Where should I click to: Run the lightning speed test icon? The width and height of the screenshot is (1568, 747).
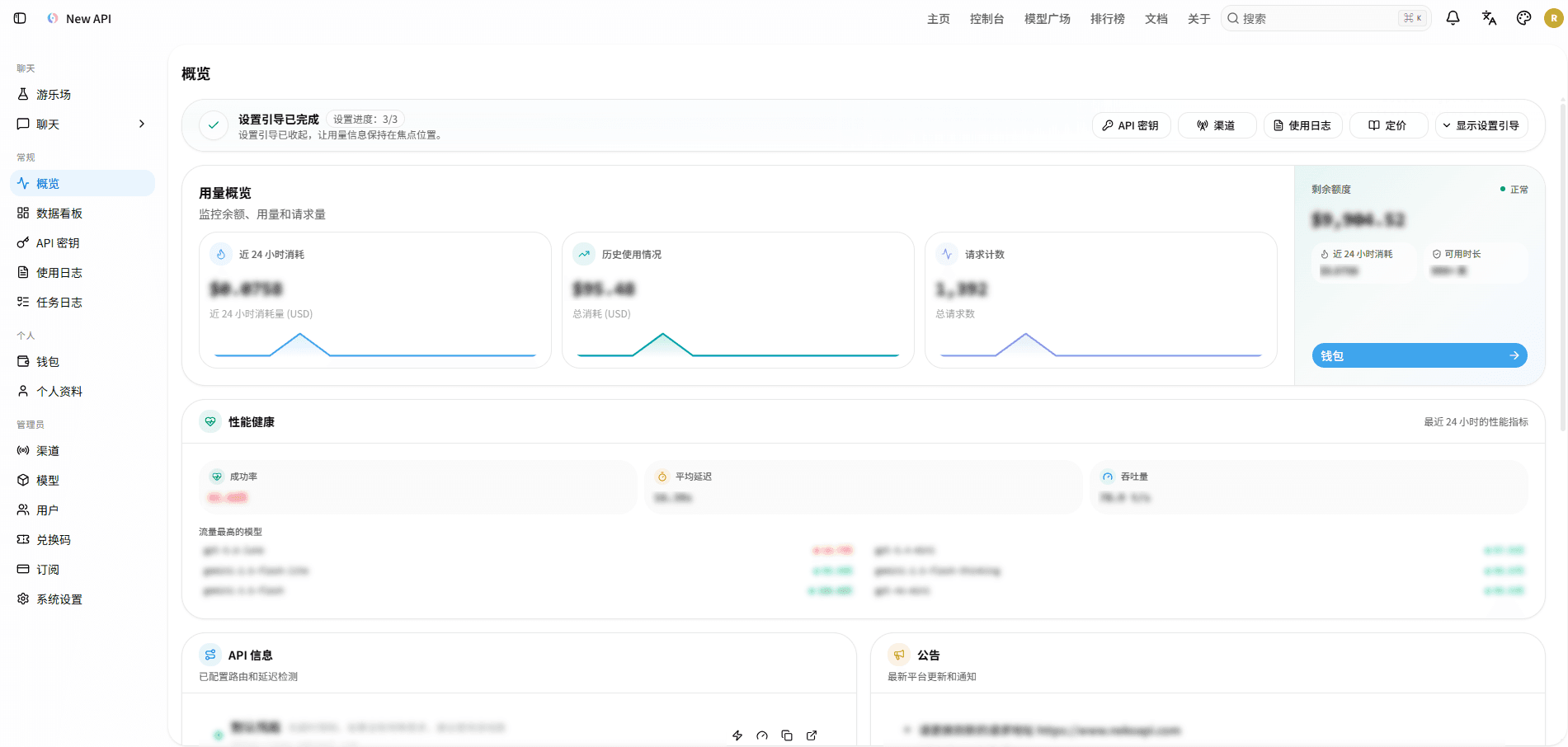point(737,735)
